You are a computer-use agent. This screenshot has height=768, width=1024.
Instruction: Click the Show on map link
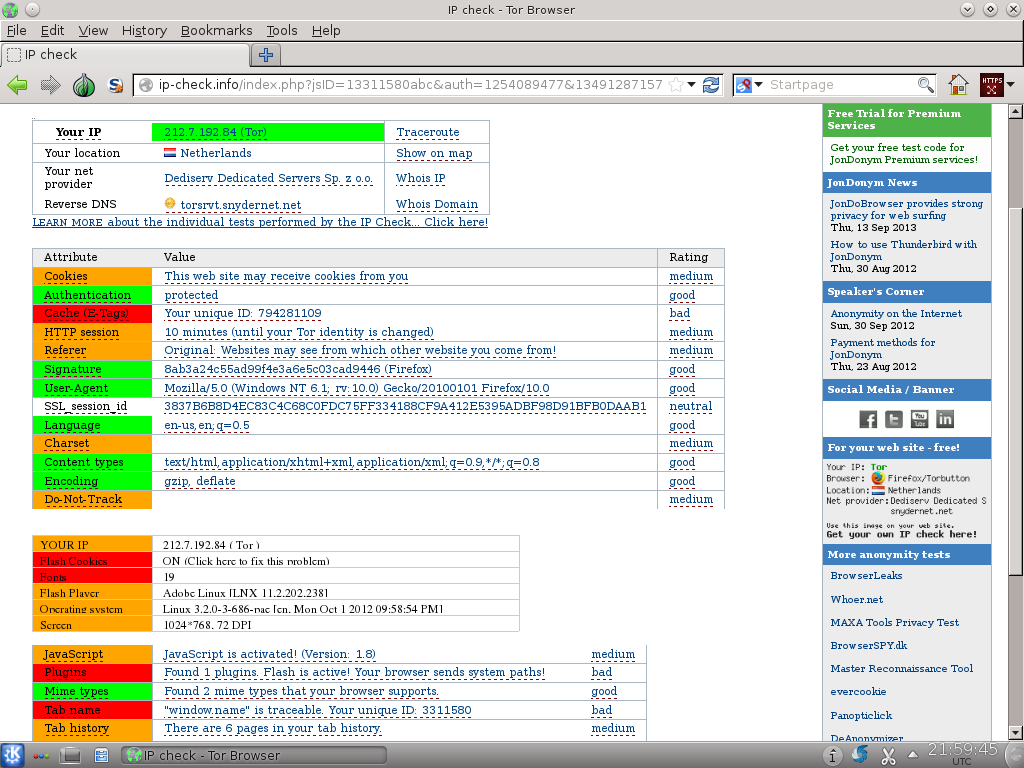434,153
